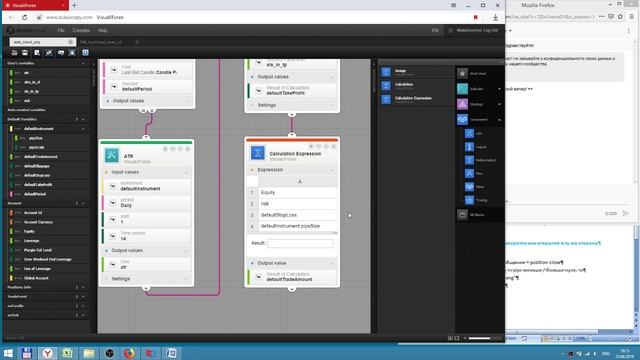
Task: Click the sigma icon of Calculation Expression block
Action: 258,153
